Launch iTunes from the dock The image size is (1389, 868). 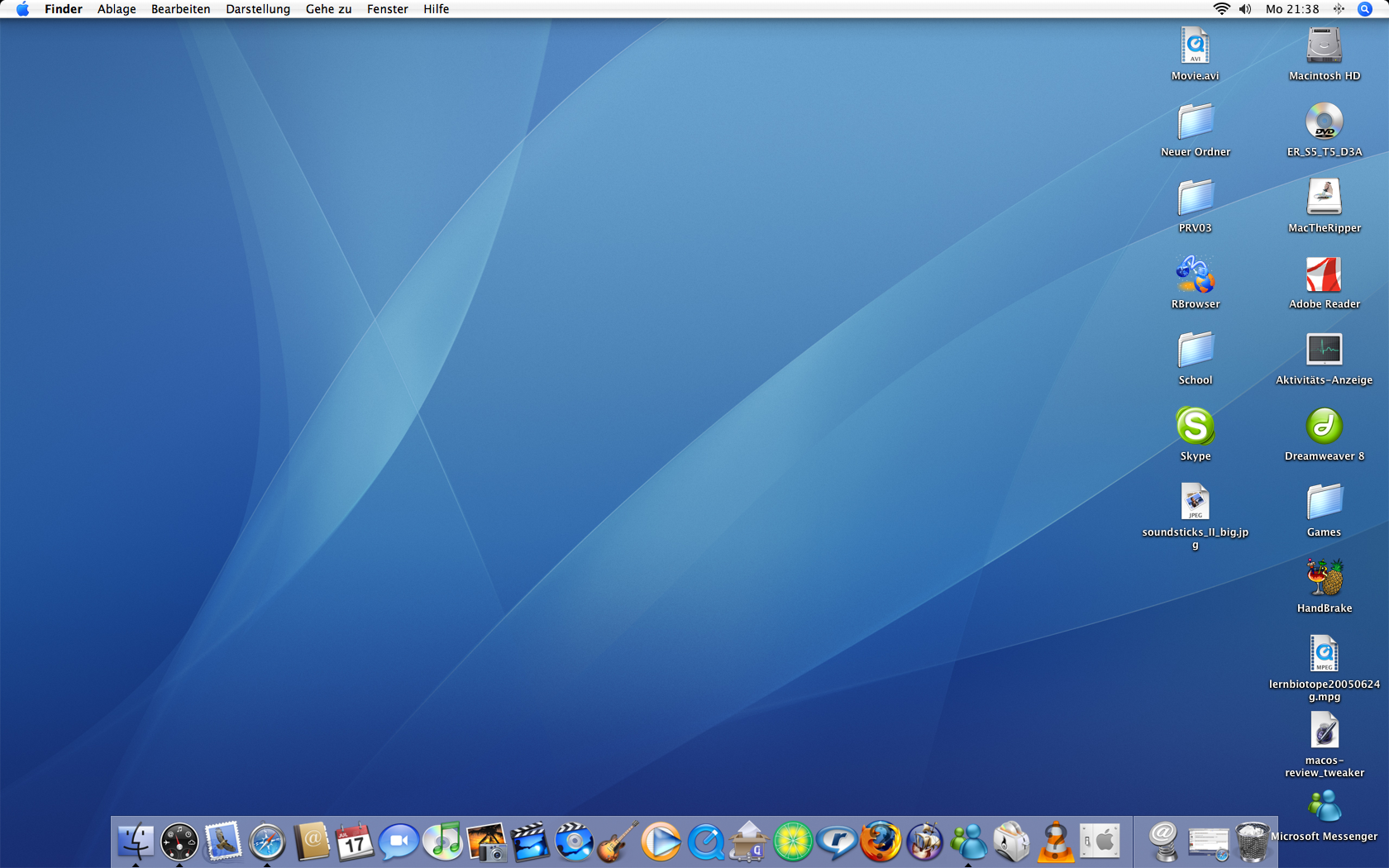(x=442, y=842)
